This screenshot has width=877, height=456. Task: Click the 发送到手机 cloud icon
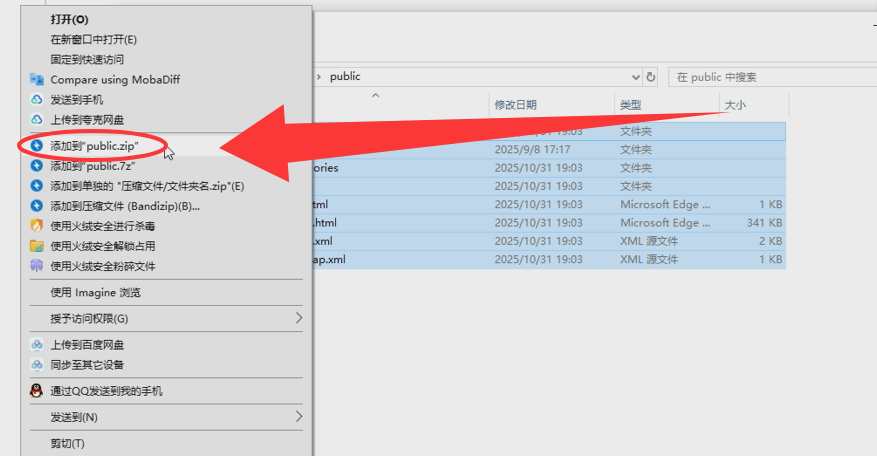[x=37, y=100]
